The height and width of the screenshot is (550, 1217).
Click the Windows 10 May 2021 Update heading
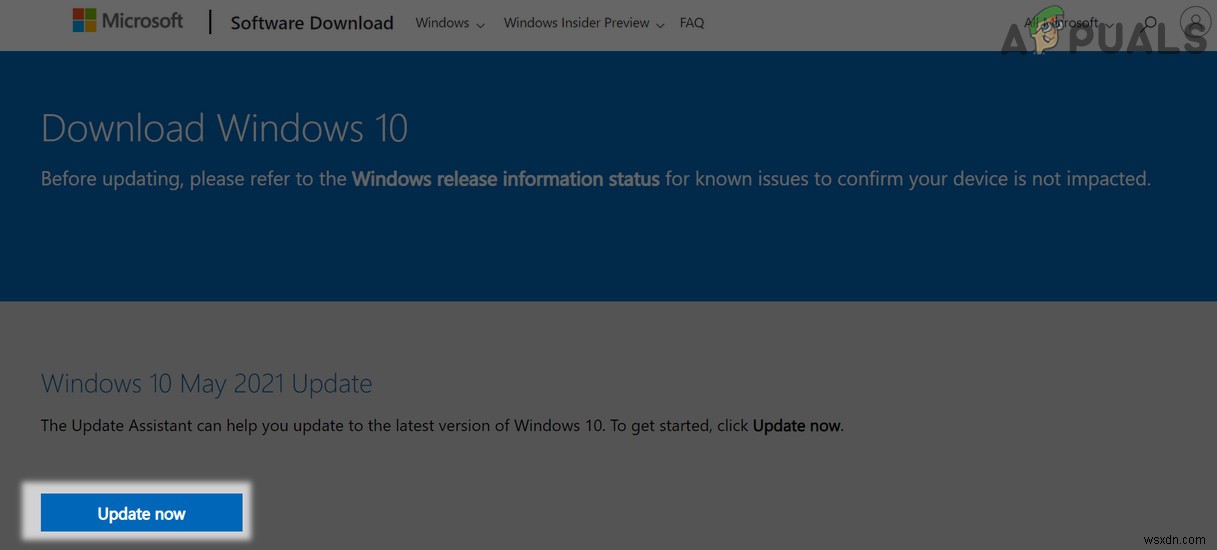click(206, 384)
